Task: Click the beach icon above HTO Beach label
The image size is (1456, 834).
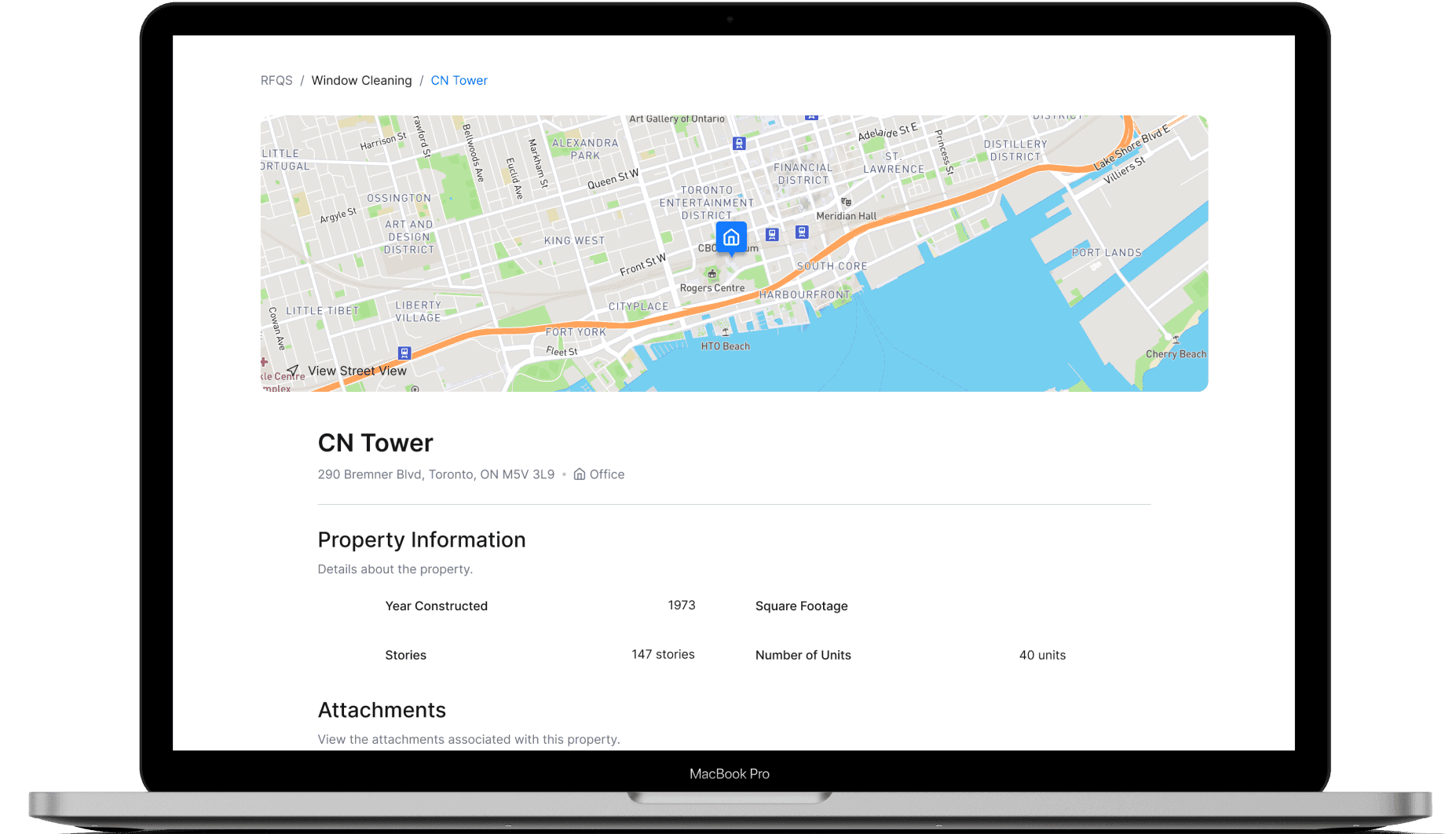Action: (726, 332)
